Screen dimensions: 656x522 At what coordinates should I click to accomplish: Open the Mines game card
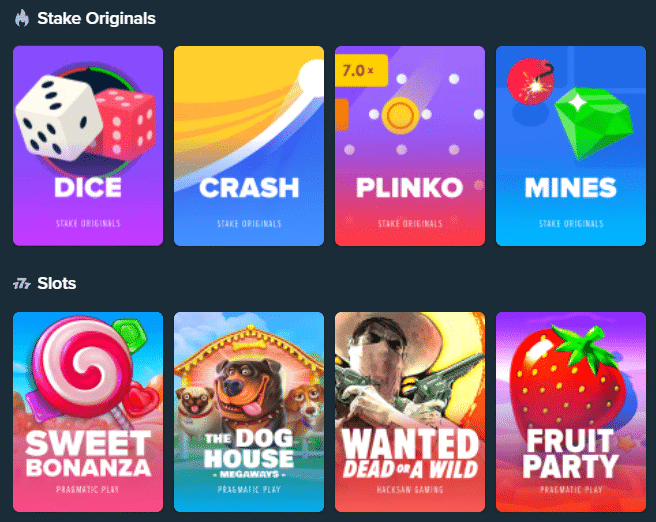(571, 146)
